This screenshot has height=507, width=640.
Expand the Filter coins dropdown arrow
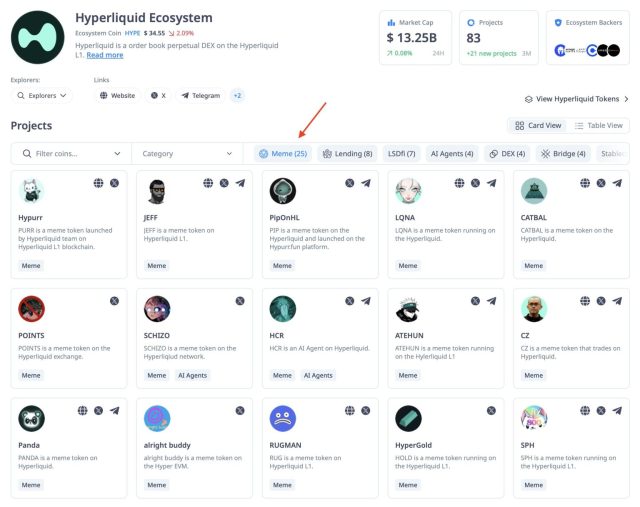117,153
